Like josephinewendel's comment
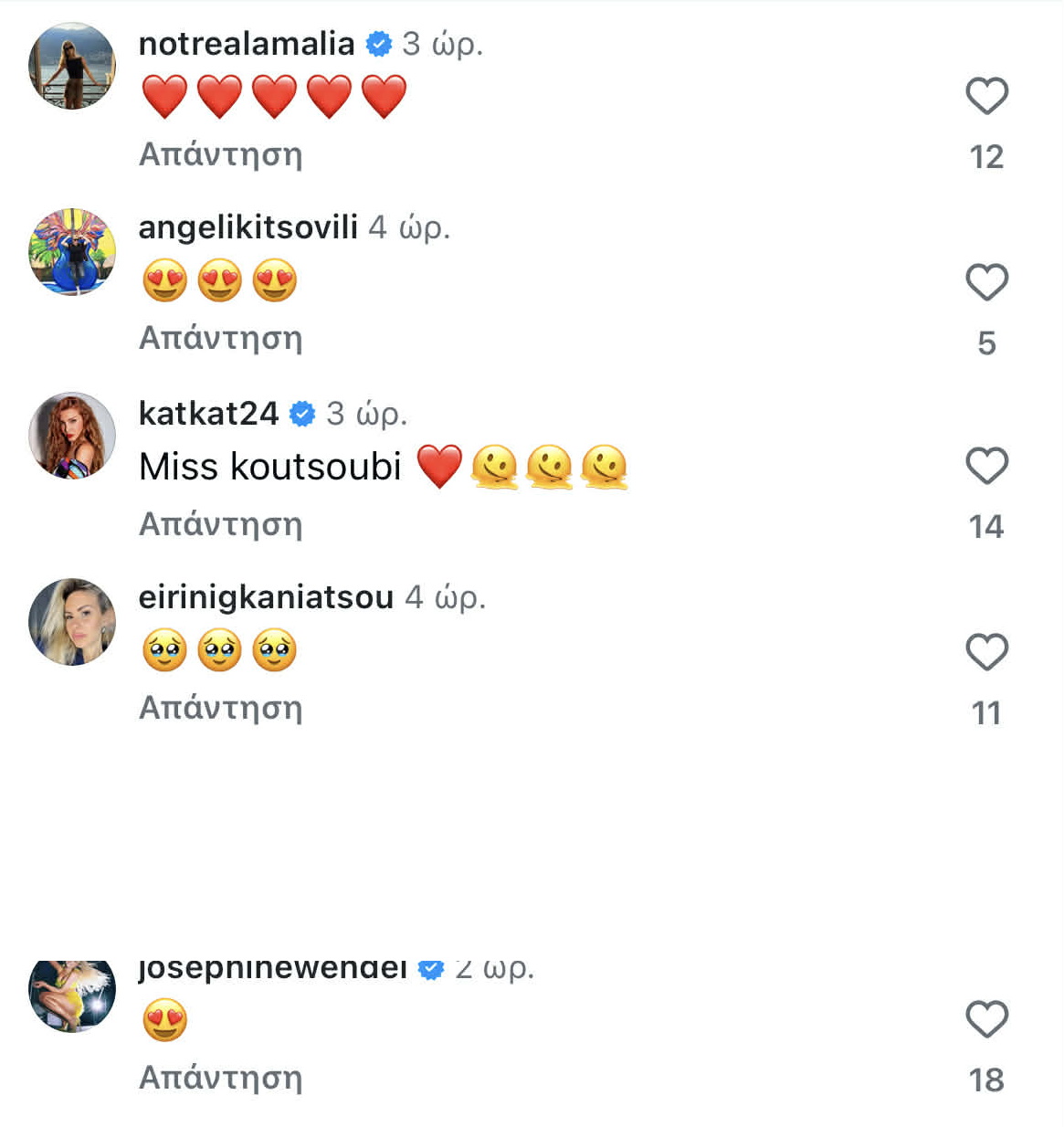Image resolution: width=1064 pixels, height=1127 pixels. point(986,1019)
